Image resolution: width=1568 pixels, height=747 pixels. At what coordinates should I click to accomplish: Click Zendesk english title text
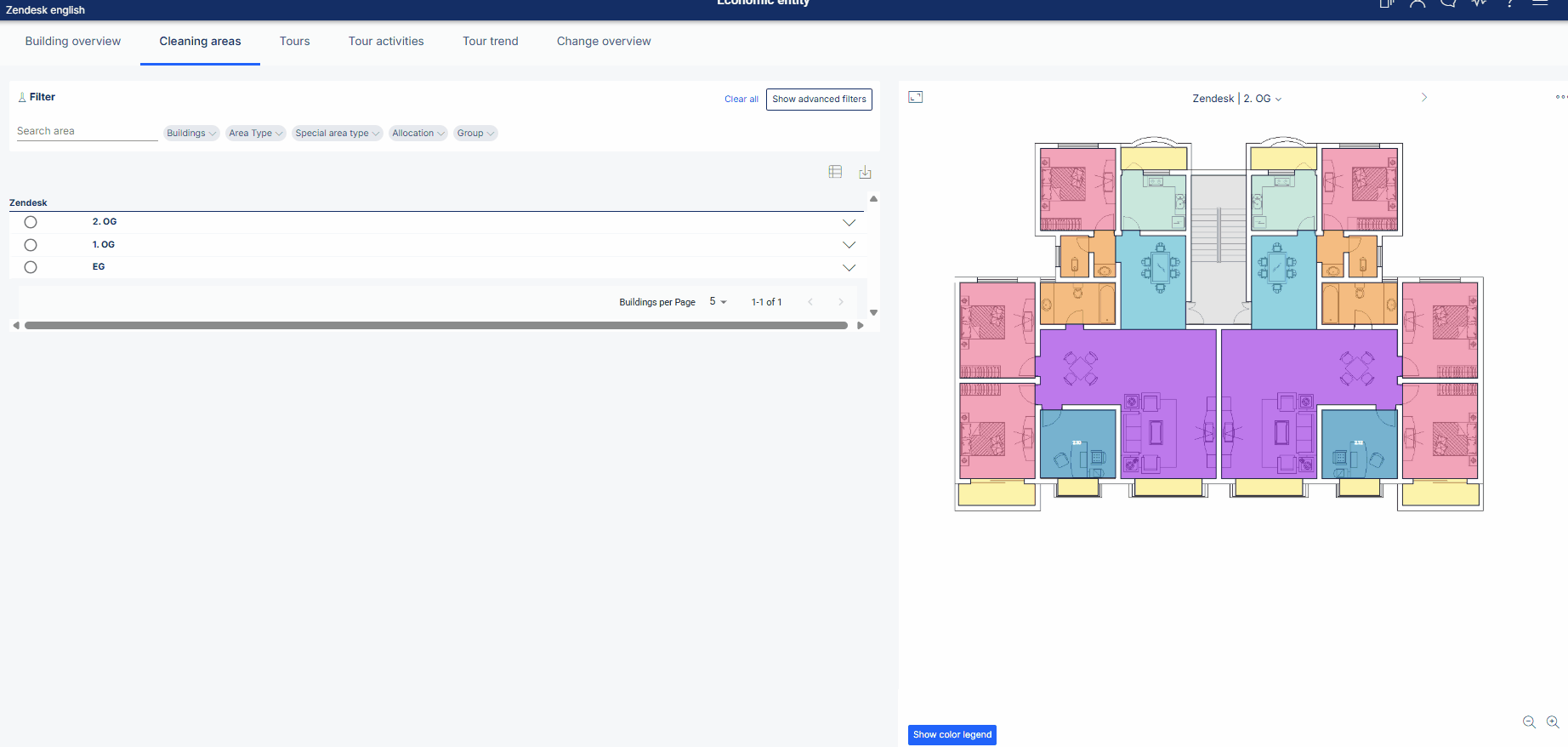[x=45, y=10]
